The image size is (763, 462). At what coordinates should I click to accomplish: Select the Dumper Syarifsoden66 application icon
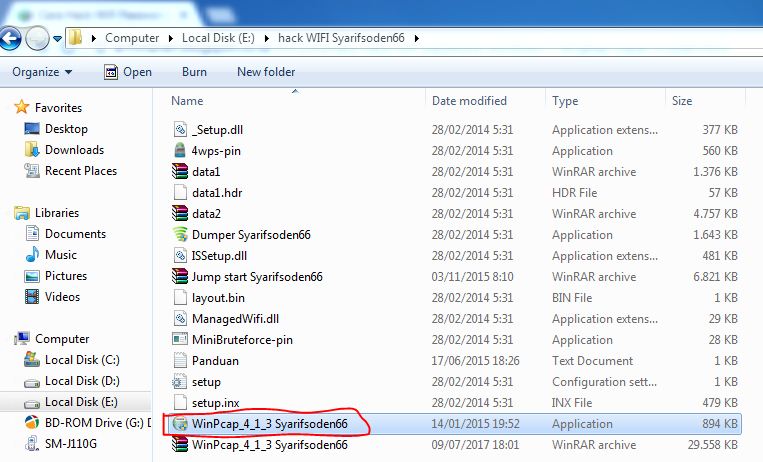[x=180, y=234]
